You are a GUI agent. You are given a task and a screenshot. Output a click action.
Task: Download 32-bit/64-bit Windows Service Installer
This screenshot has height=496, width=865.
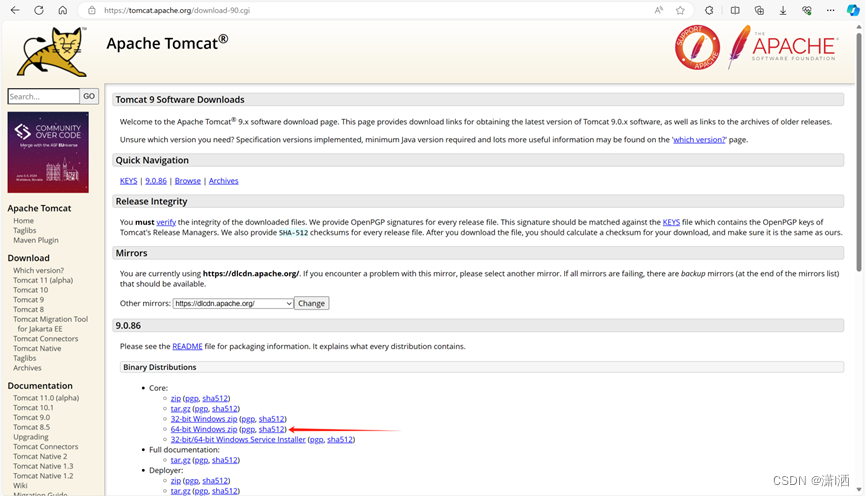pos(238,440)
